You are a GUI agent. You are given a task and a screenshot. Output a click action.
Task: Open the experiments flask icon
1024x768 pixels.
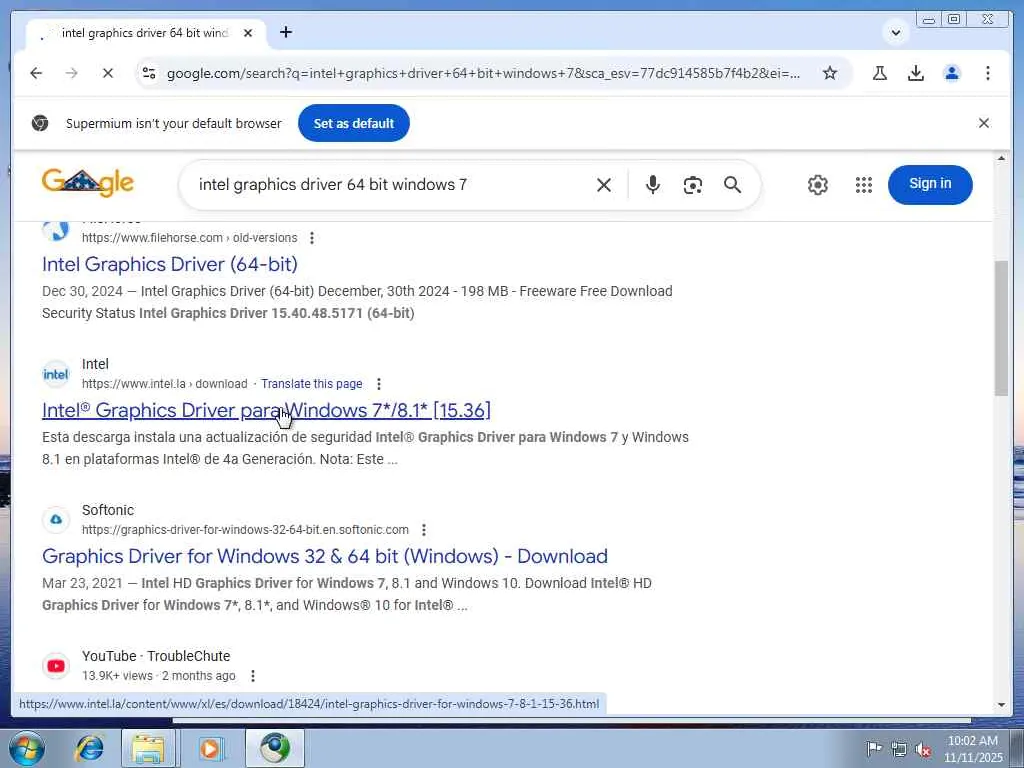[880, 73]
